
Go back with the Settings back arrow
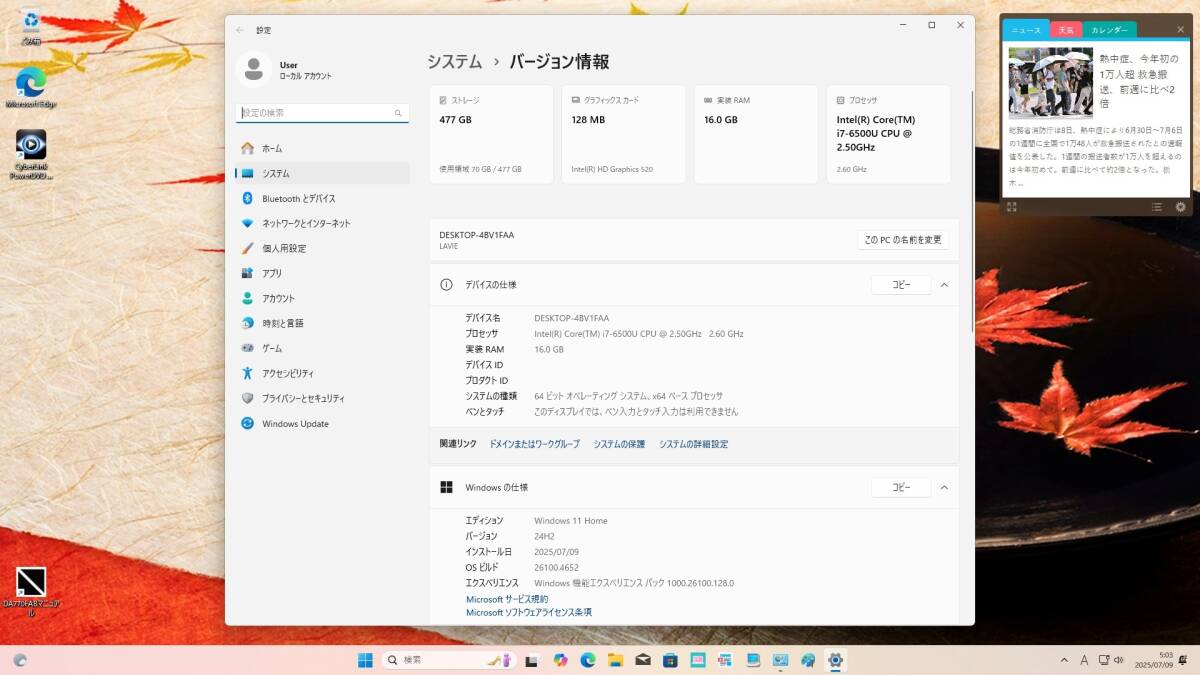pos(240,30)
